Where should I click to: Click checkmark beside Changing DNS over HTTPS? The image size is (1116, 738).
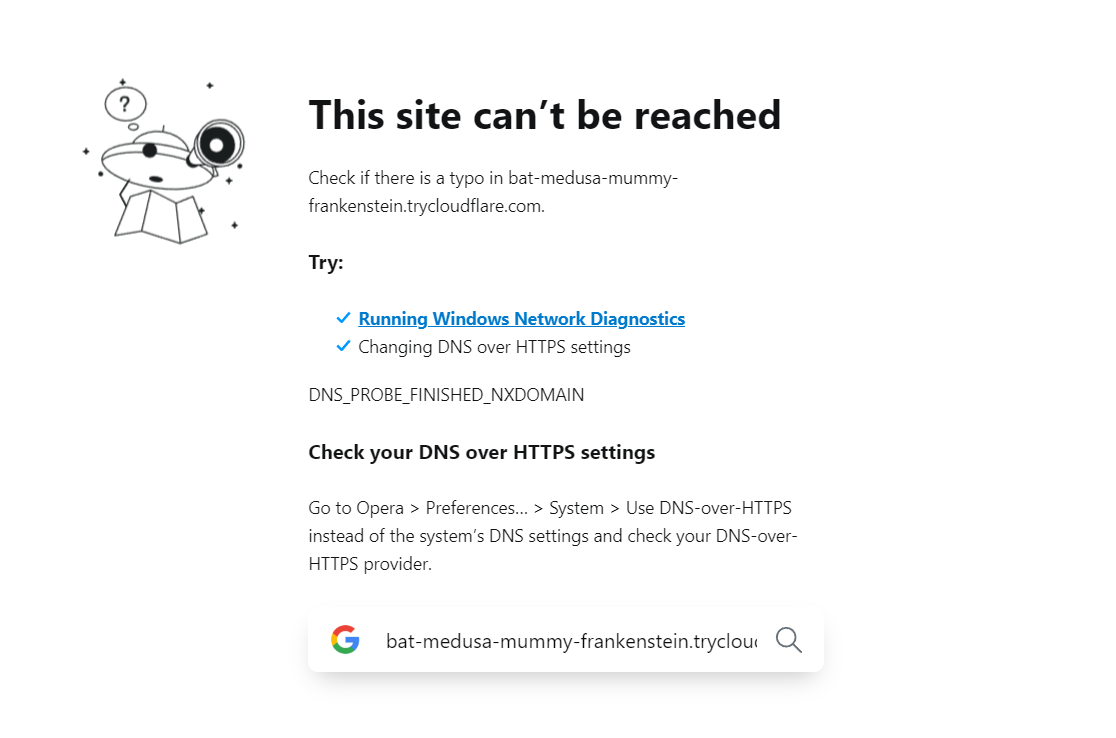point(343,346)
